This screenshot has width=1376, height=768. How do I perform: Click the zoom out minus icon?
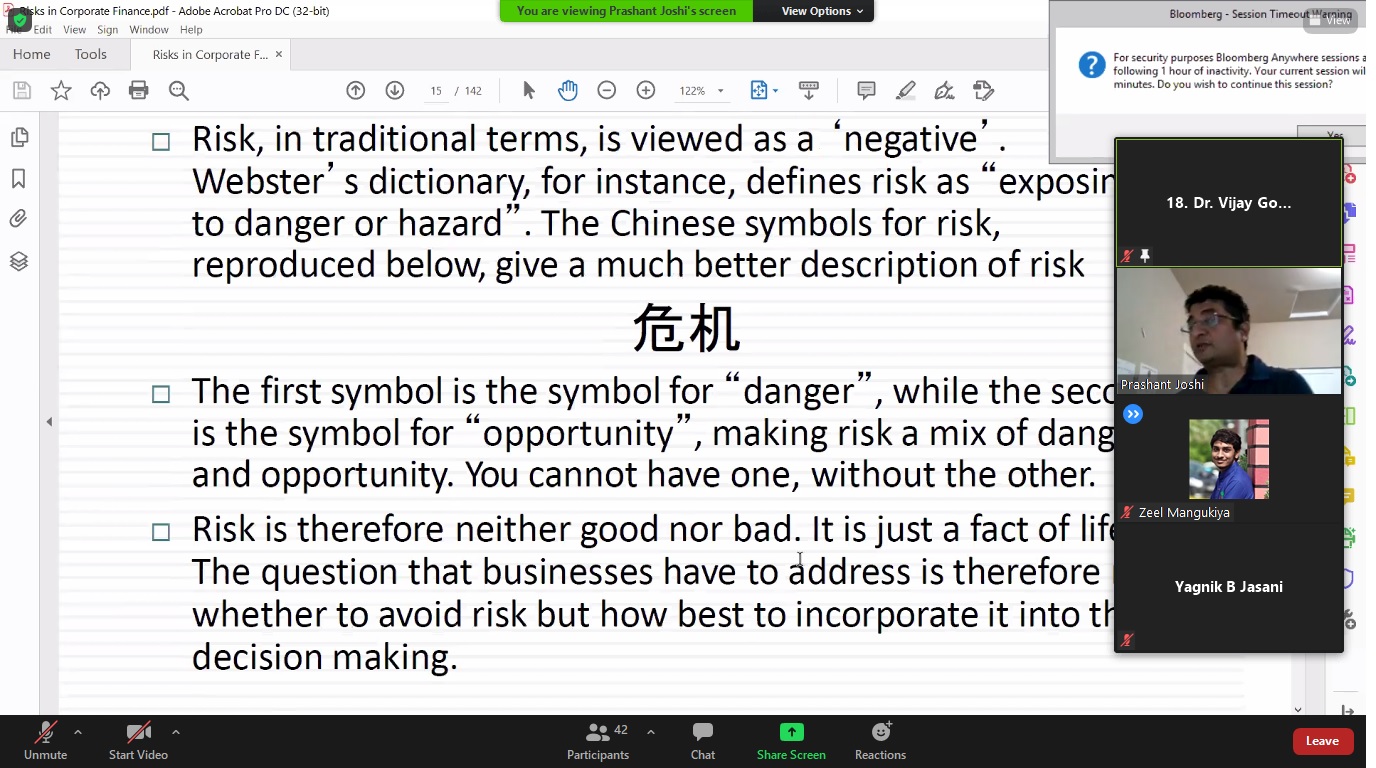coord(607,91)
